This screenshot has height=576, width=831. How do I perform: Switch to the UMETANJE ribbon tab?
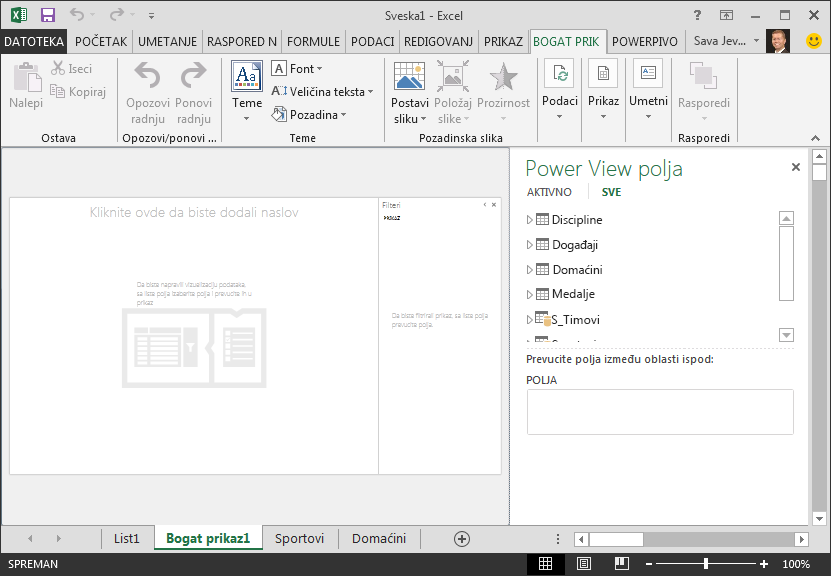click(167, 41)
